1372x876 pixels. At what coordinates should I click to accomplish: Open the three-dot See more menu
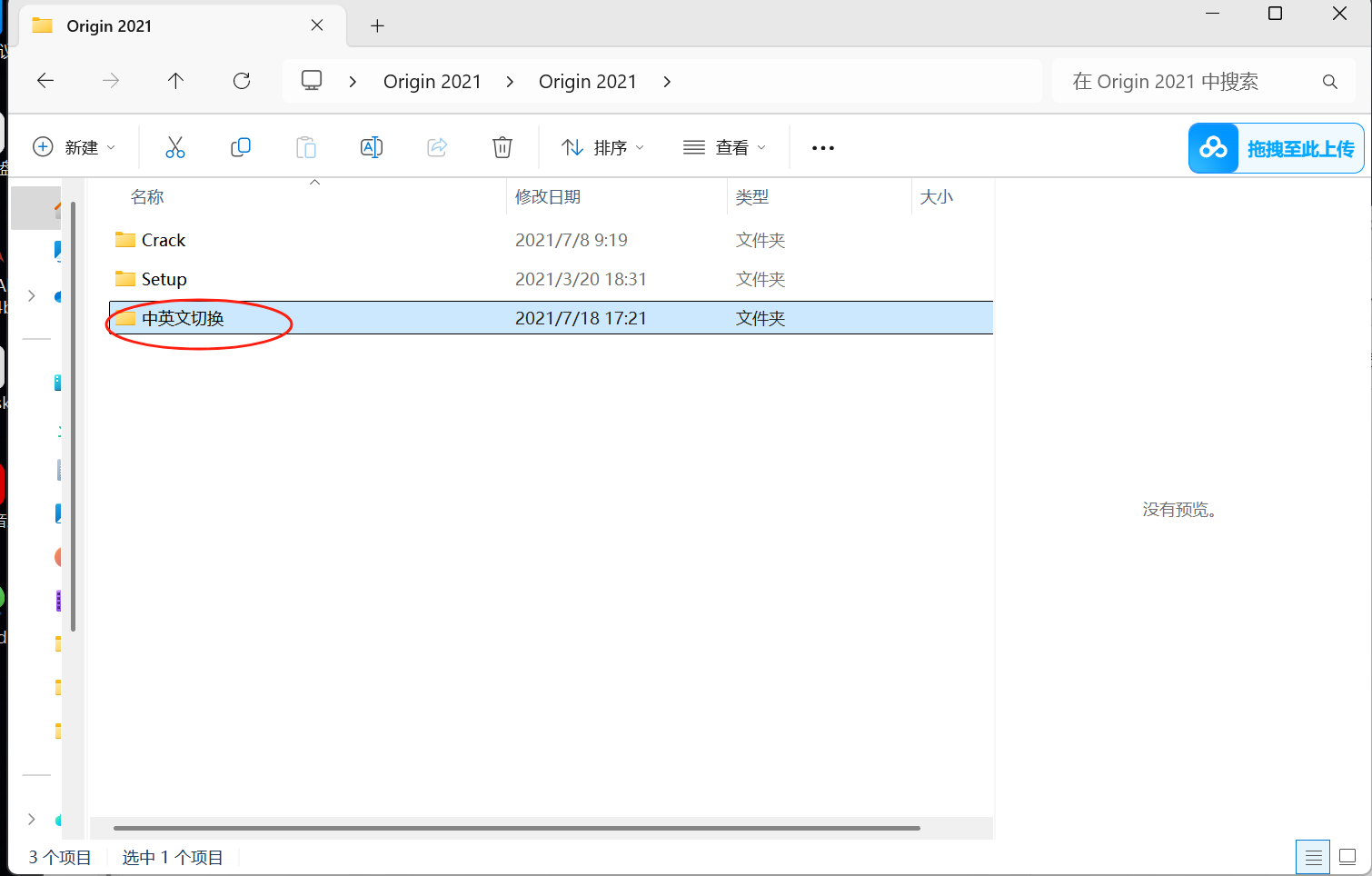823,148
